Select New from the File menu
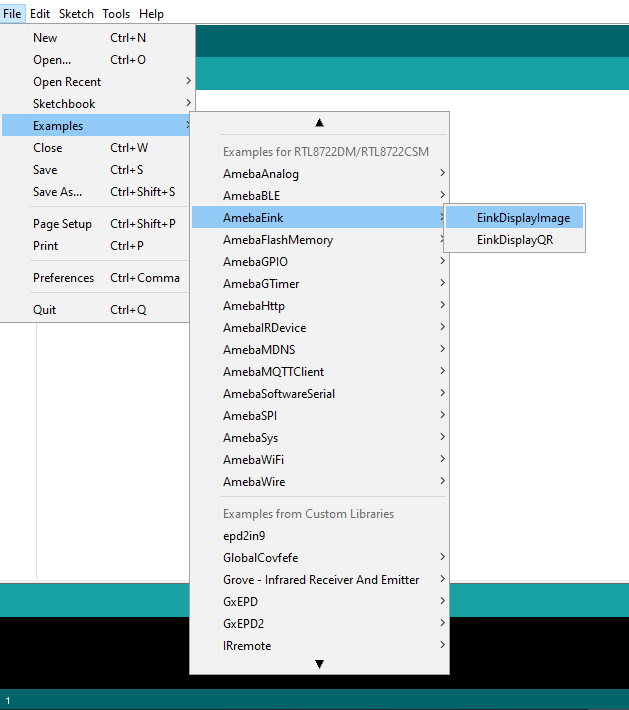This screenshot has width=629, height=710. pos(46,38)
